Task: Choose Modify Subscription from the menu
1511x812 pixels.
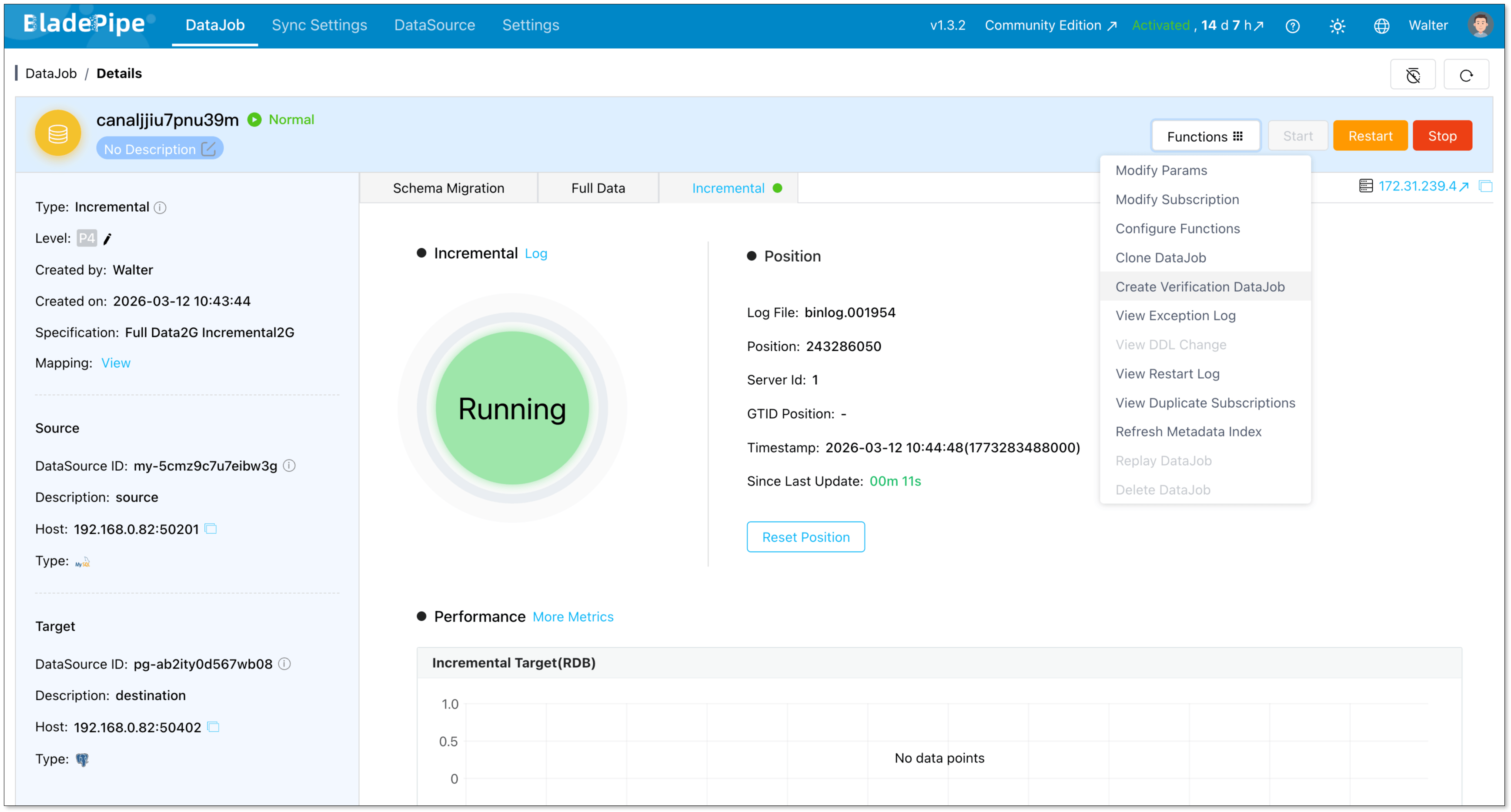Action: [x=1177, y=200]
